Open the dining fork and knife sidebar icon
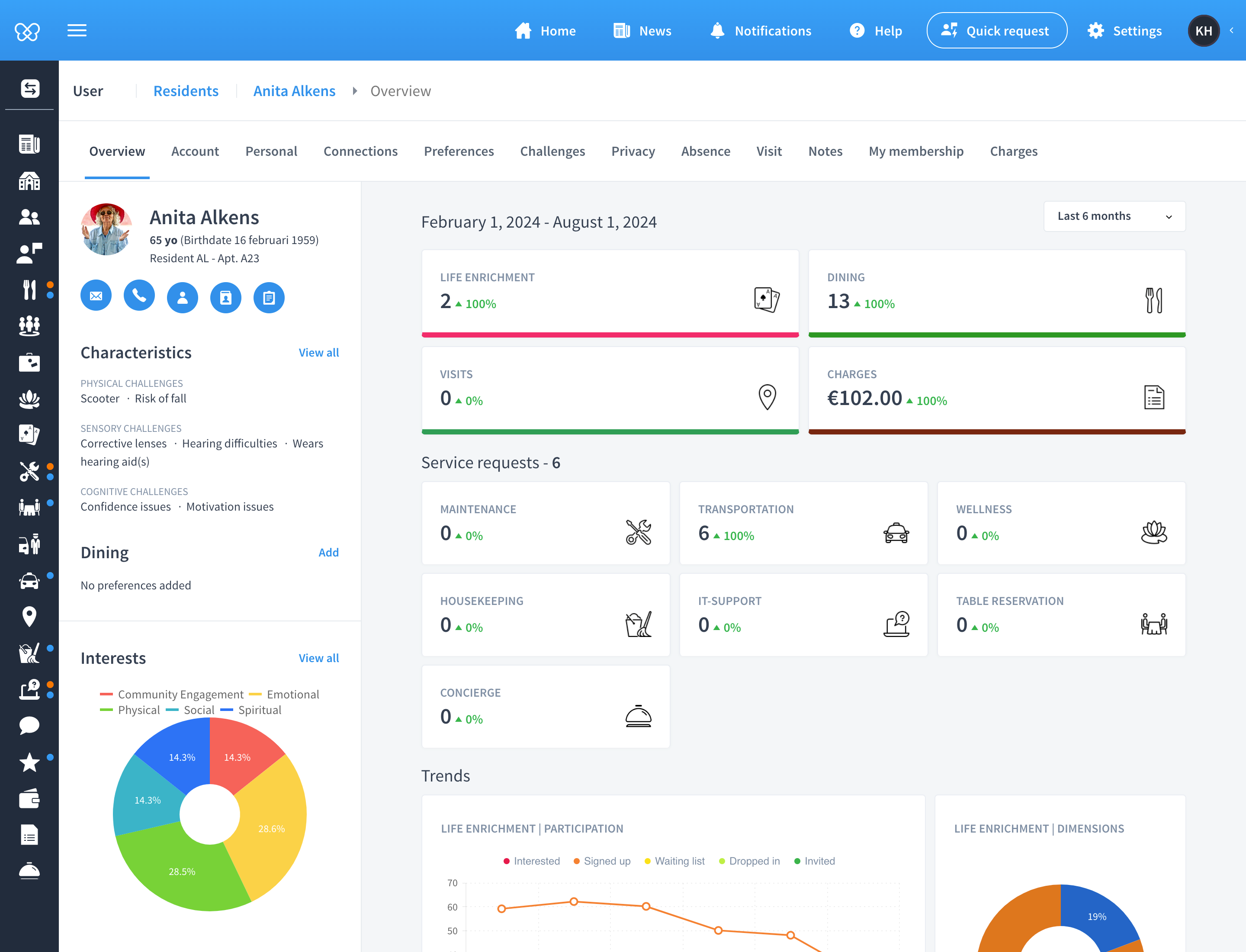 point(29,289)
